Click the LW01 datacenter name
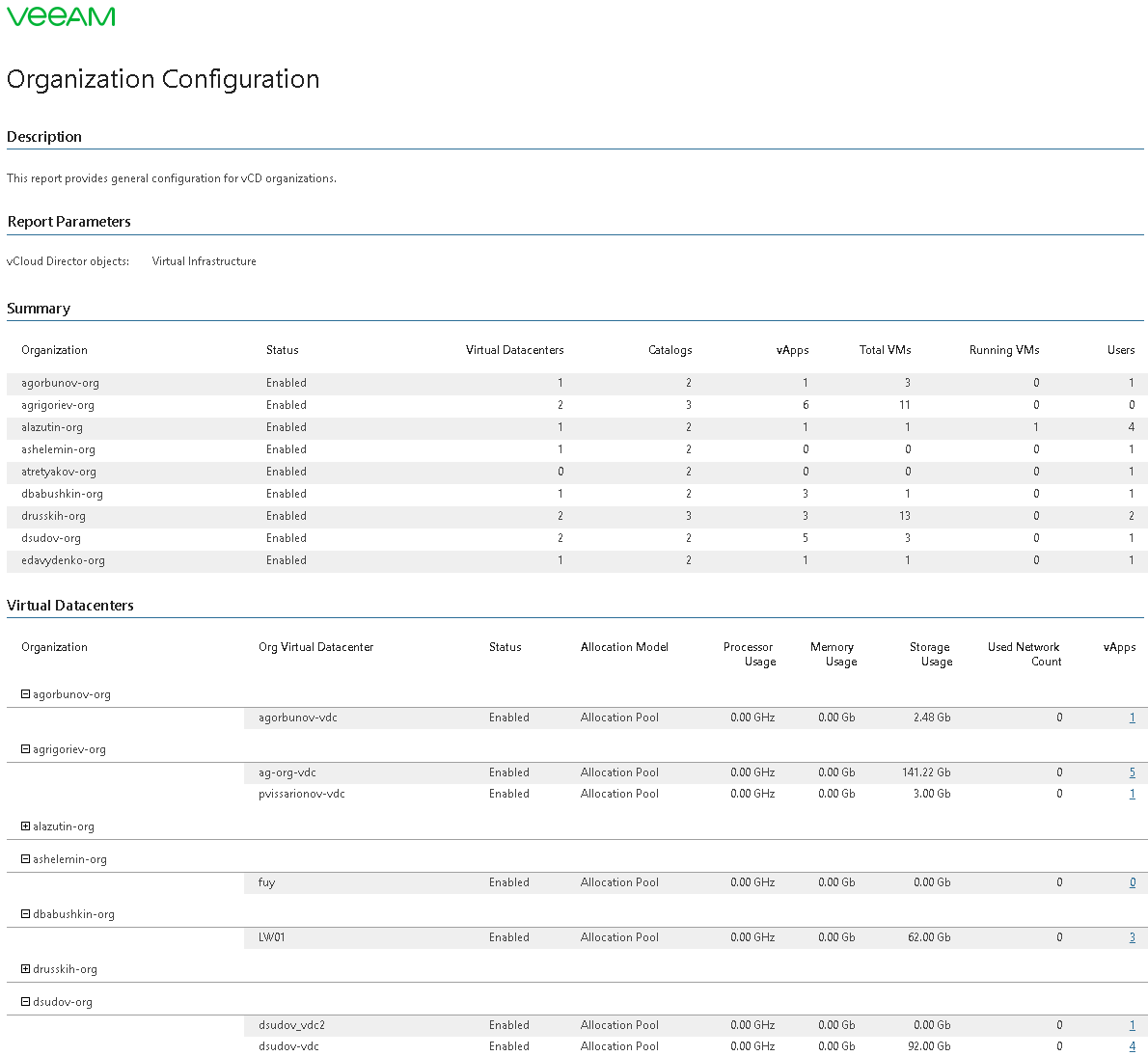1148x1056 pixels. tap(272, 937)
